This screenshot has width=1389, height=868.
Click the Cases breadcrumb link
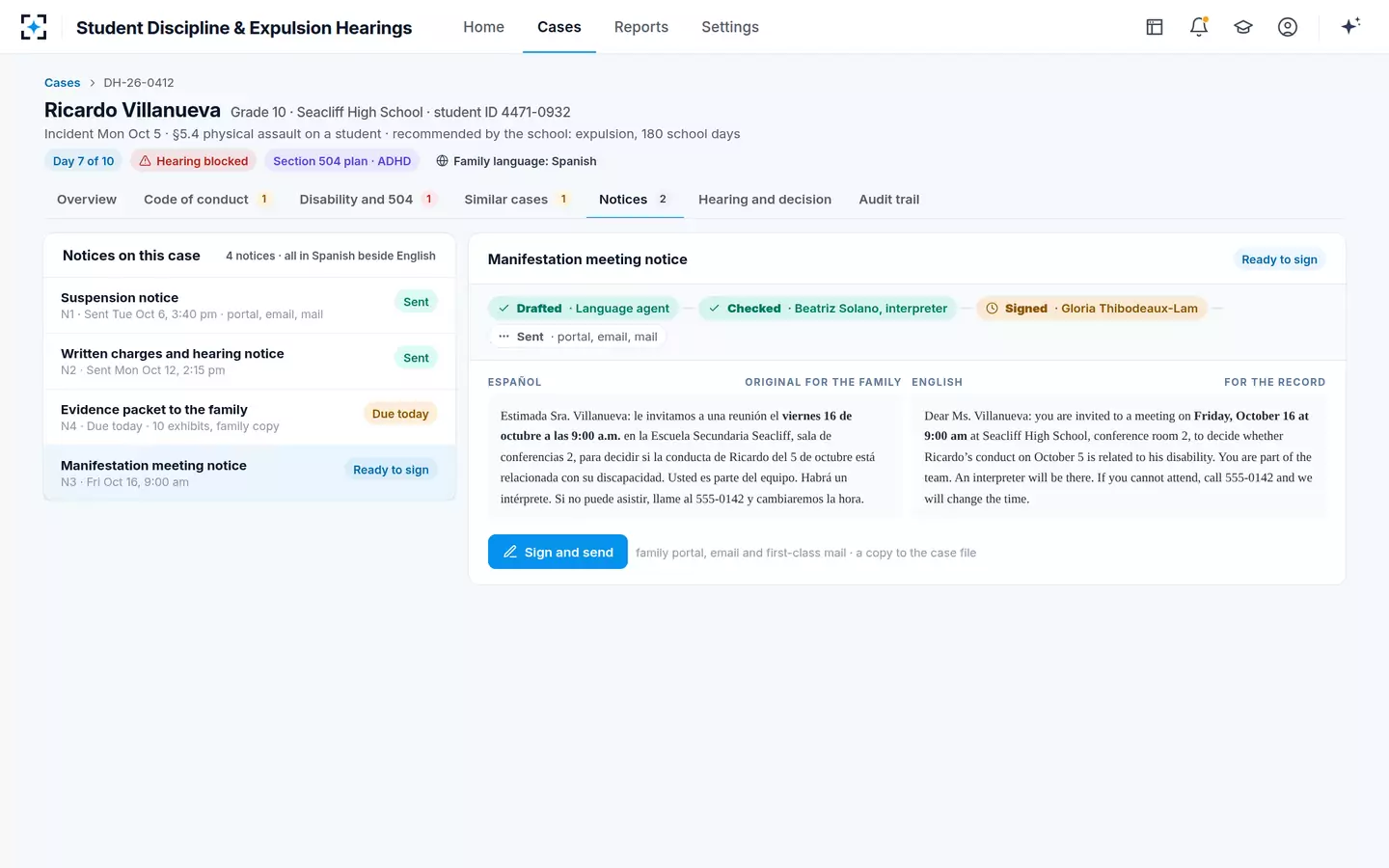[63, 83]
